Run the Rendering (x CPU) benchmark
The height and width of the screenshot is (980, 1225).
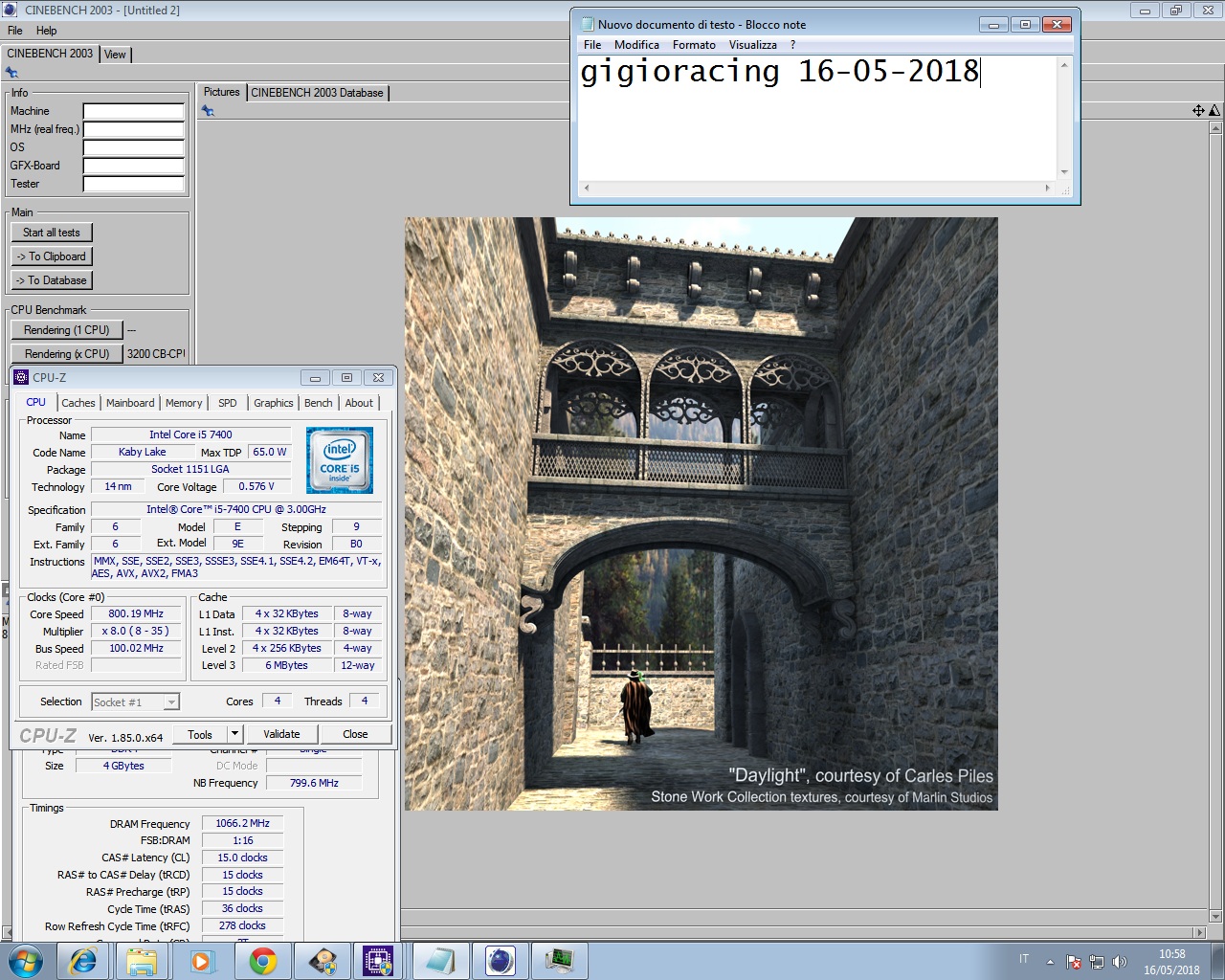pos(67,354)
